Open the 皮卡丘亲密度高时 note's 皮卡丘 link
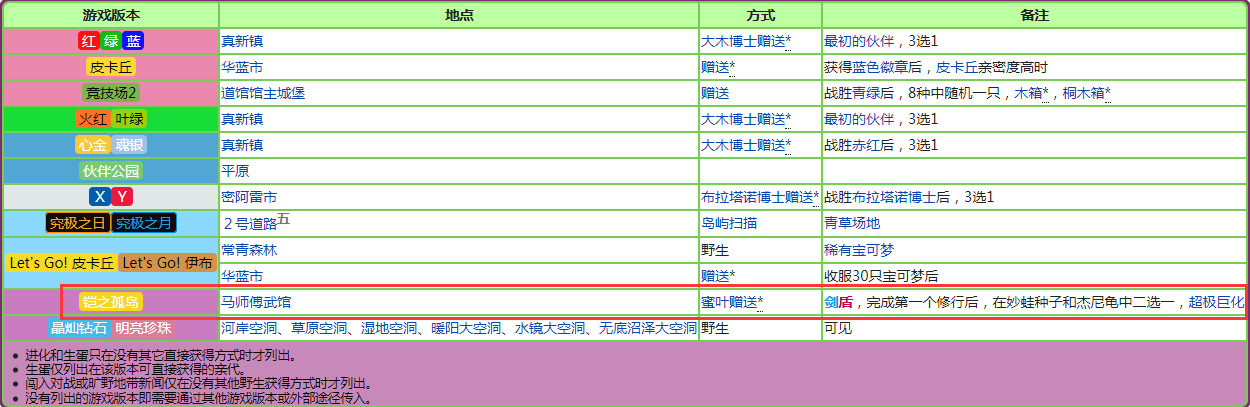 [x=956, y=67]
